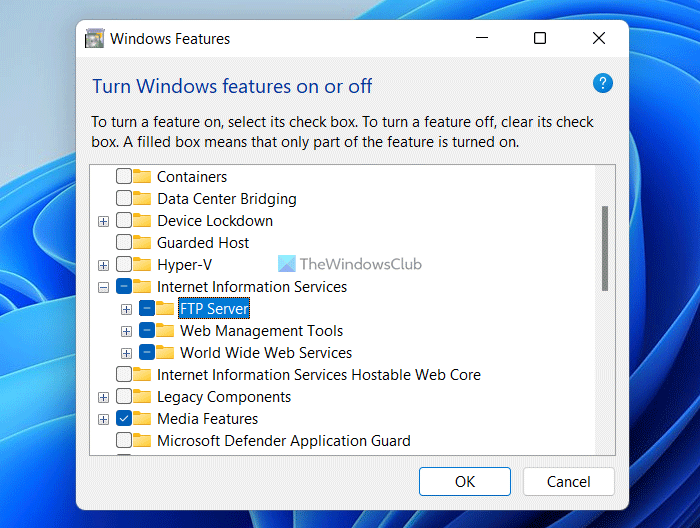Click the World Wide Web Services folder icon
Viewport: 700px width, 528px height.
[165, 352]
